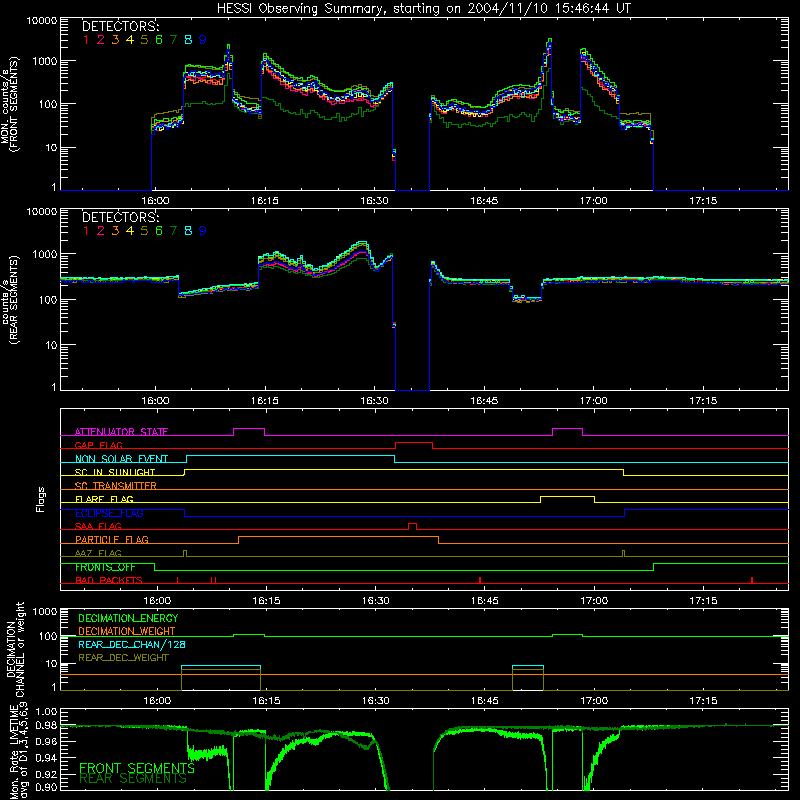This screenshot has height=800, width=800.
Task: Click DETECTORS: legend in front segments plot
Action: click(x=120, y=27)
